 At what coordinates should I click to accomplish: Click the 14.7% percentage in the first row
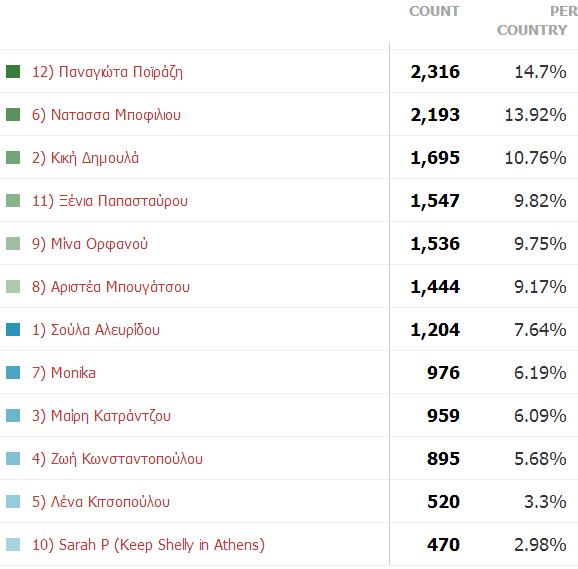coord(540,72)
